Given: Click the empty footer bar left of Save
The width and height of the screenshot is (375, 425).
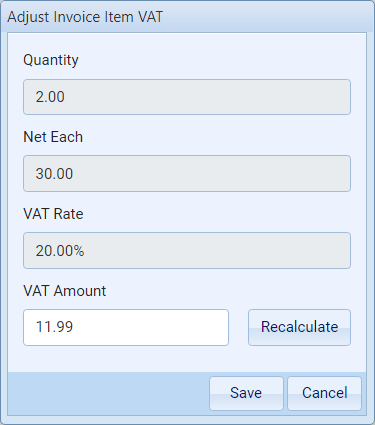Looking at the screenshot, I should [x=108, y=393].
